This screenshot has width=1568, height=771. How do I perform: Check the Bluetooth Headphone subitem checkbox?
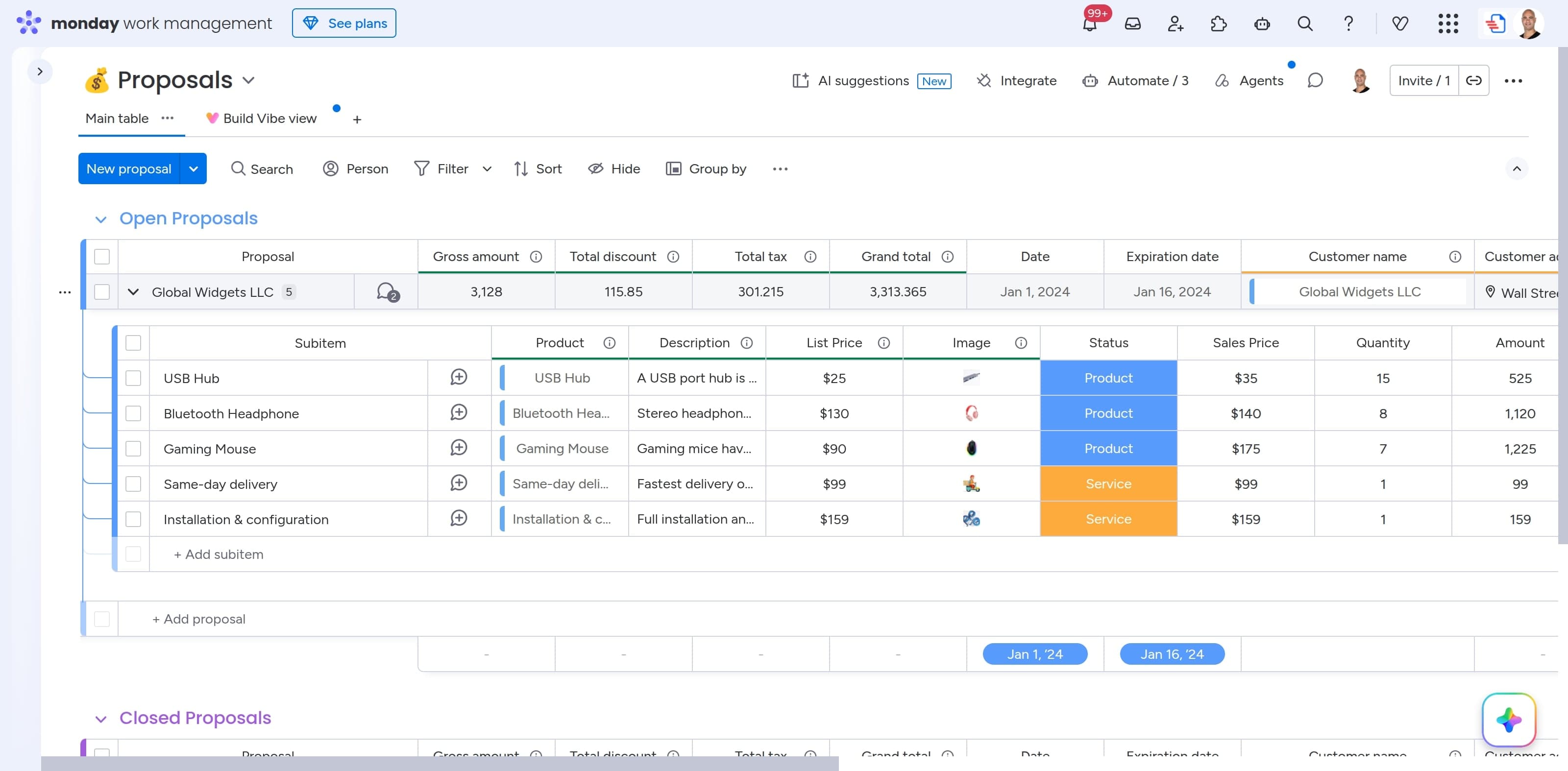133,413
